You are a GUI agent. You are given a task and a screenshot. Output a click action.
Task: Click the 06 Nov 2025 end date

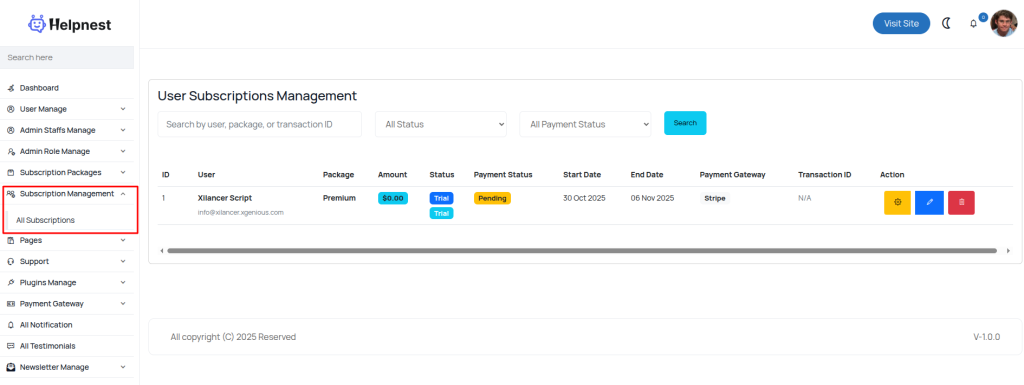point(652,198)
